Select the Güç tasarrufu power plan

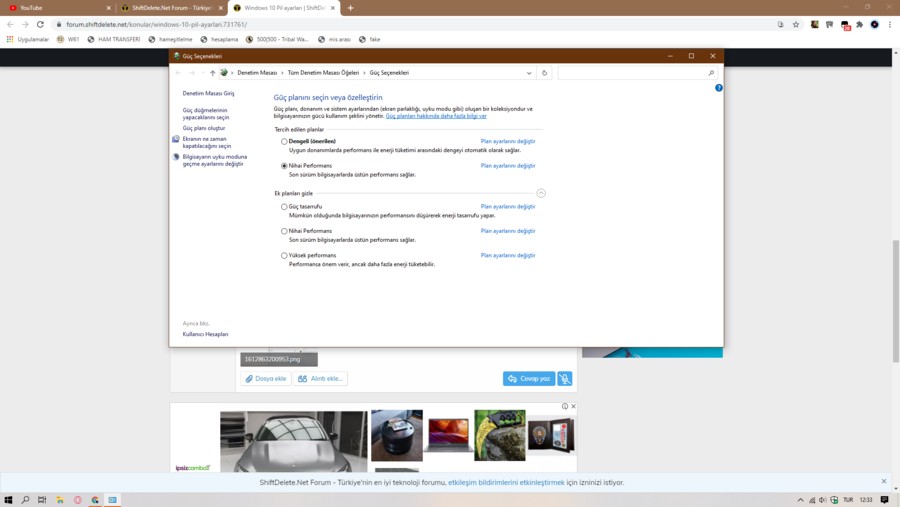tap(284, 207)
